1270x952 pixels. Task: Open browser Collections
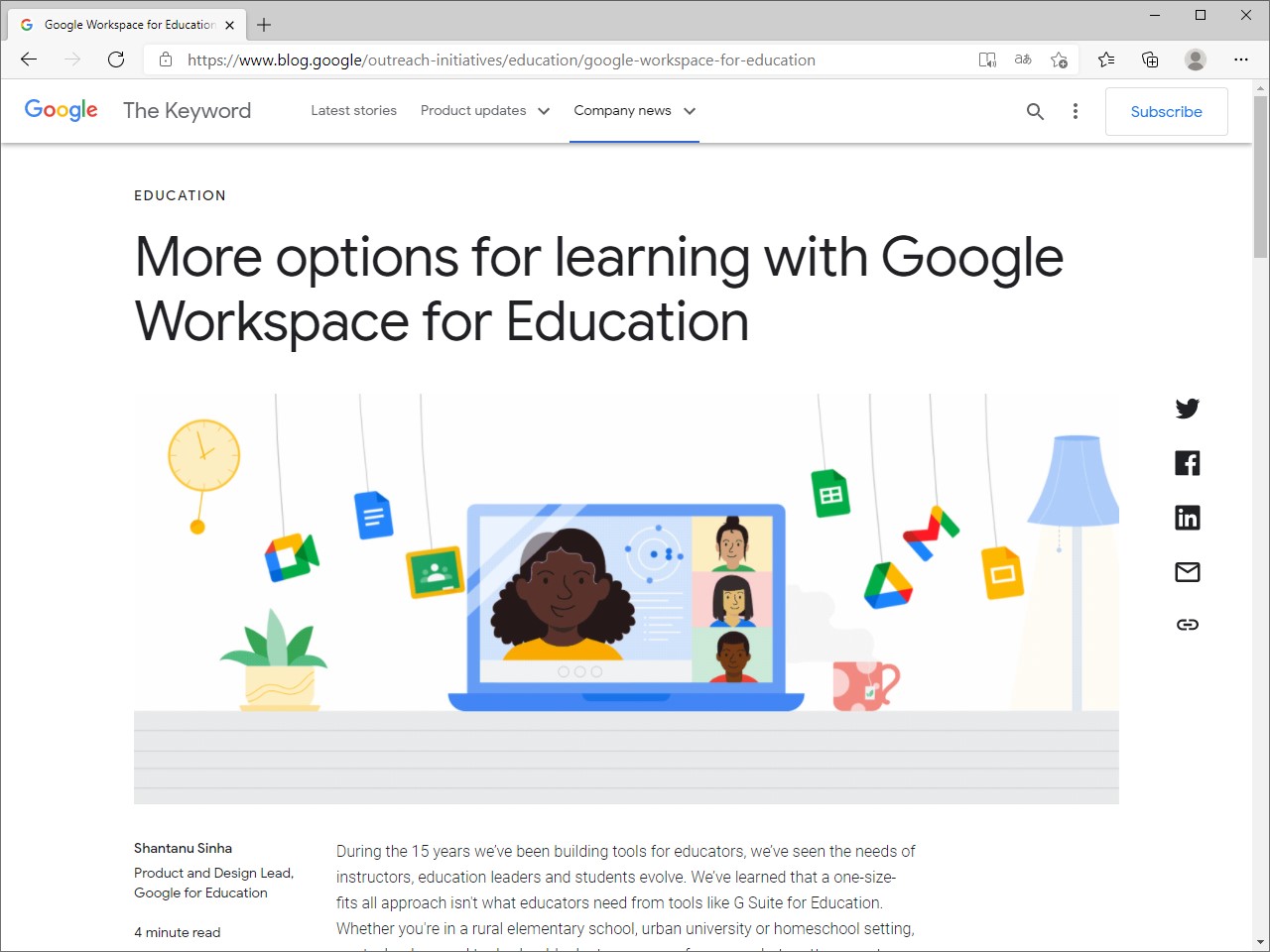pyautogui.click(x=1149, y=59)
